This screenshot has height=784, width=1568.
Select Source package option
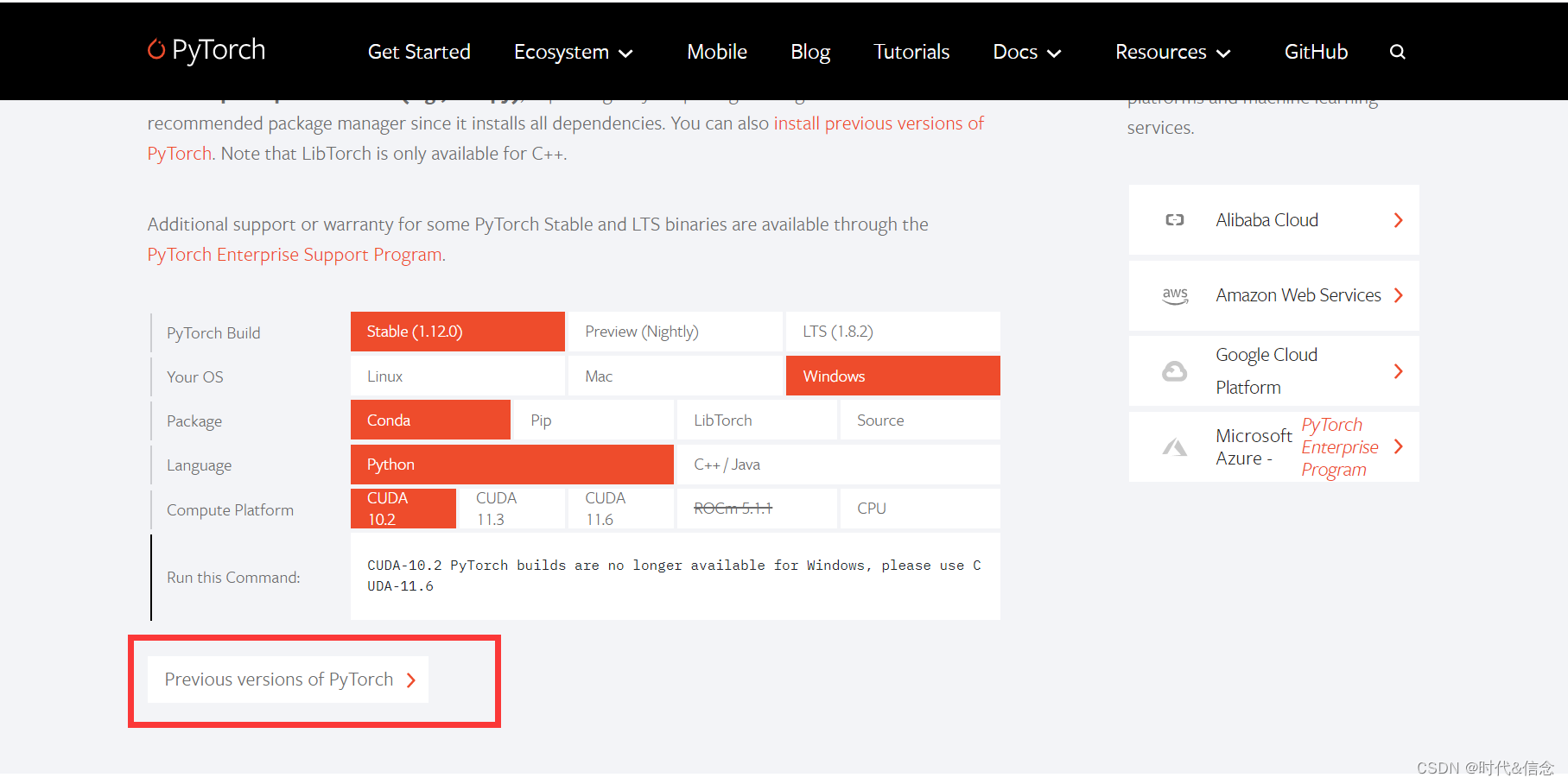[x=920, y=420]
